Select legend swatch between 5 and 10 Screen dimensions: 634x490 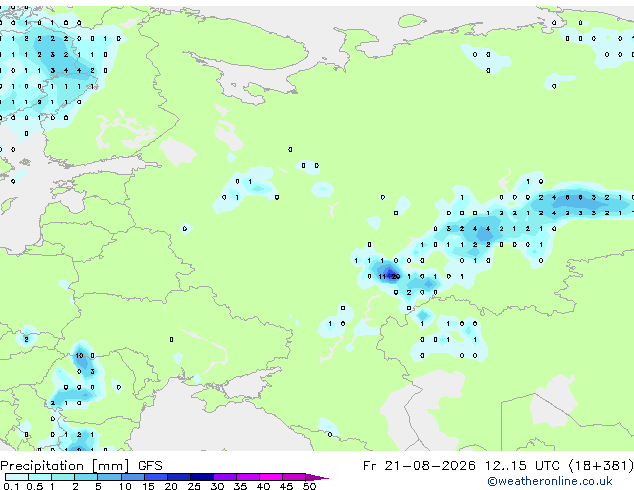[109, 477]
